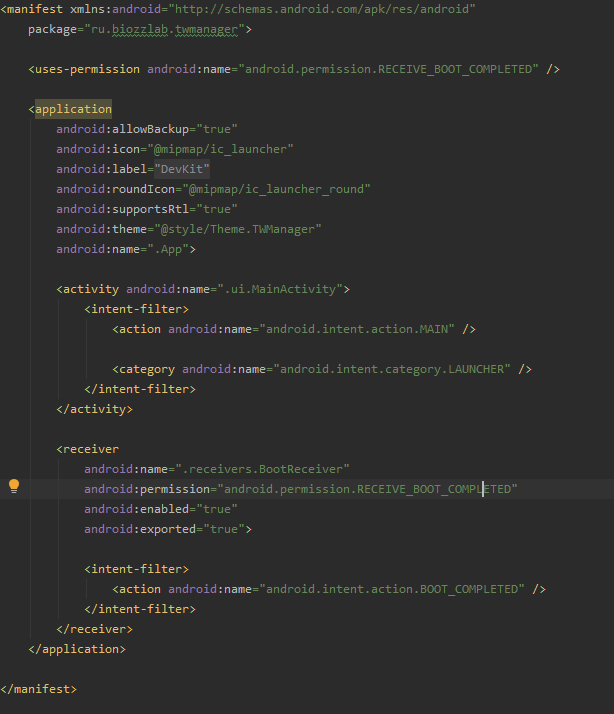The height and width of the screenshot is (714, 614).
Task: Click android.intent.action.BOOT_COMPLETED value
Action: (392, 590)
